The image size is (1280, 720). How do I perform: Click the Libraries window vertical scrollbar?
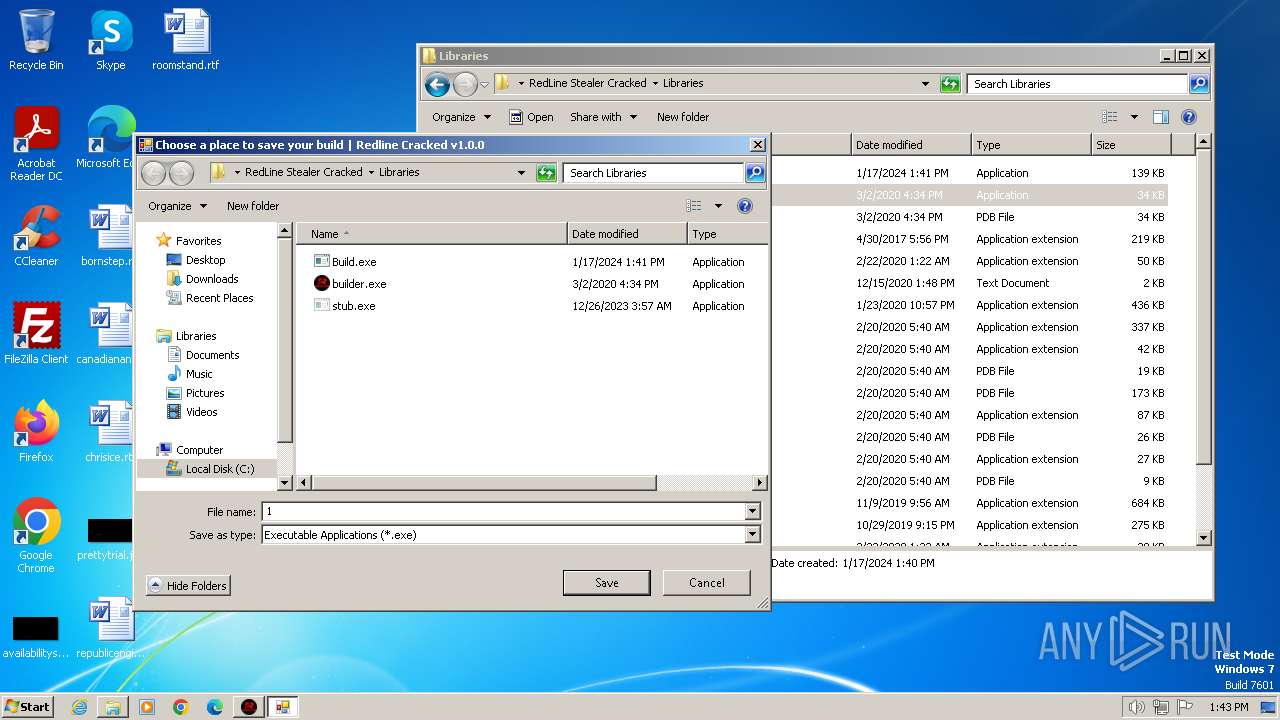[x=1204, y=309]
